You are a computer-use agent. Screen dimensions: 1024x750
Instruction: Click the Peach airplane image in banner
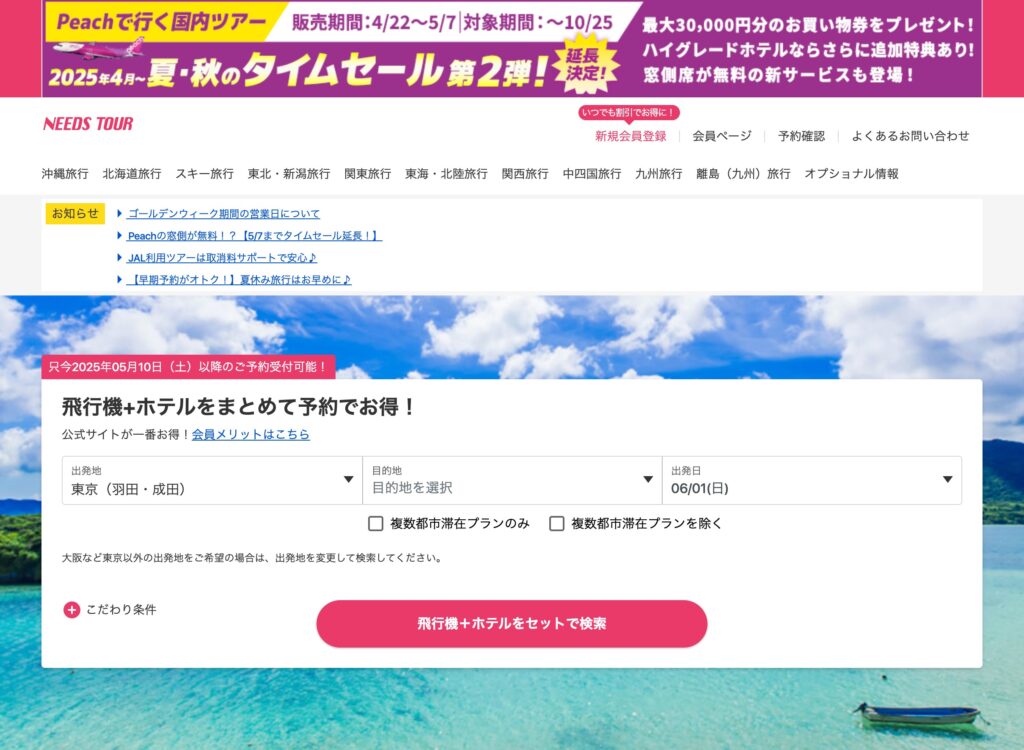[98, 49]
